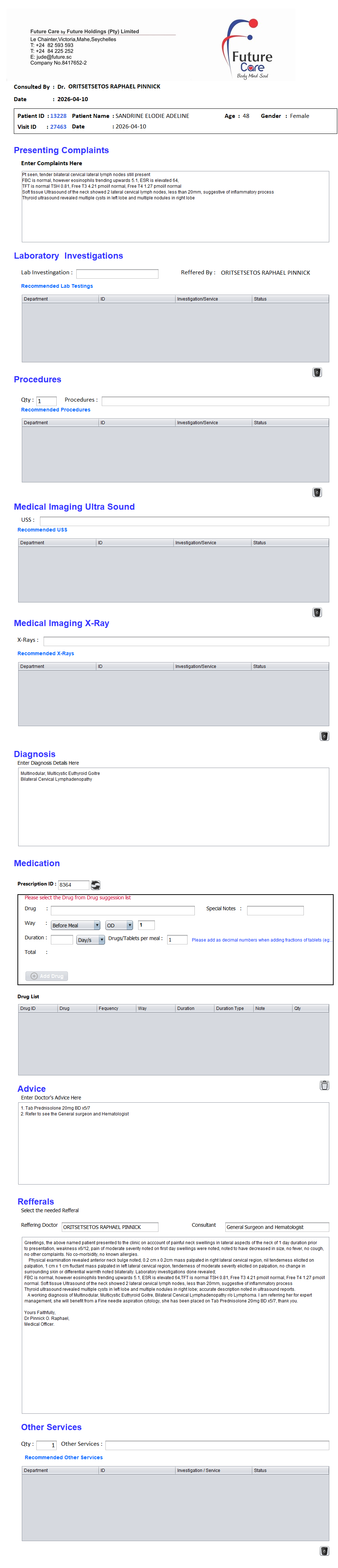Click Visit ID 27463 link
The width and height of the screenshot is (338, 1568).
pyautogui.click(x=59, y=127)
